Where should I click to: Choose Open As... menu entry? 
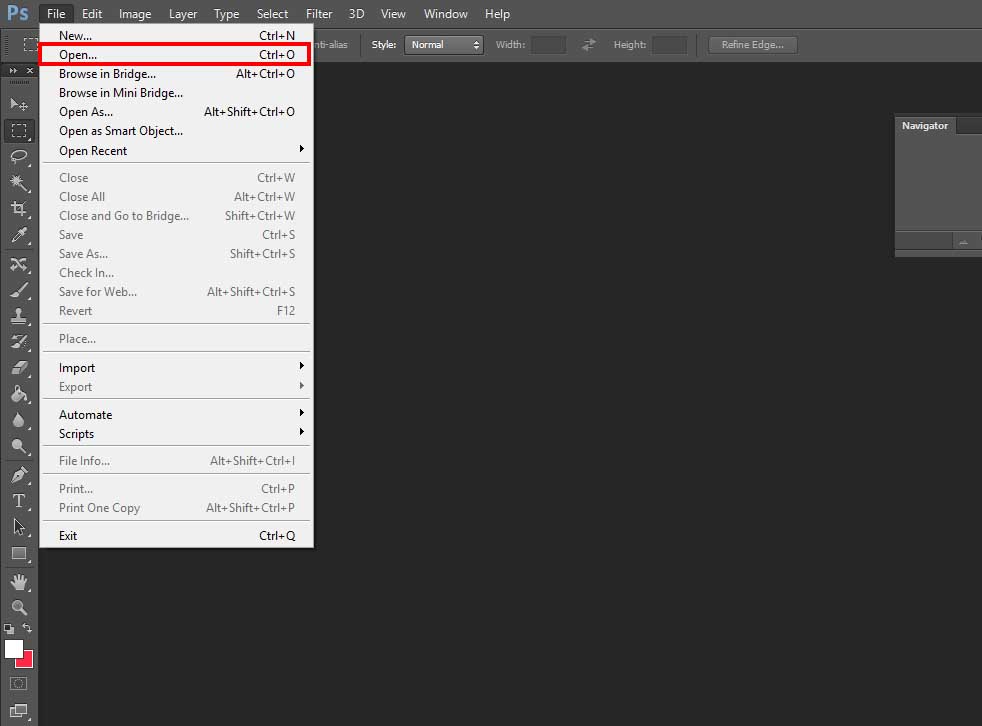click(x=177, y=111)
